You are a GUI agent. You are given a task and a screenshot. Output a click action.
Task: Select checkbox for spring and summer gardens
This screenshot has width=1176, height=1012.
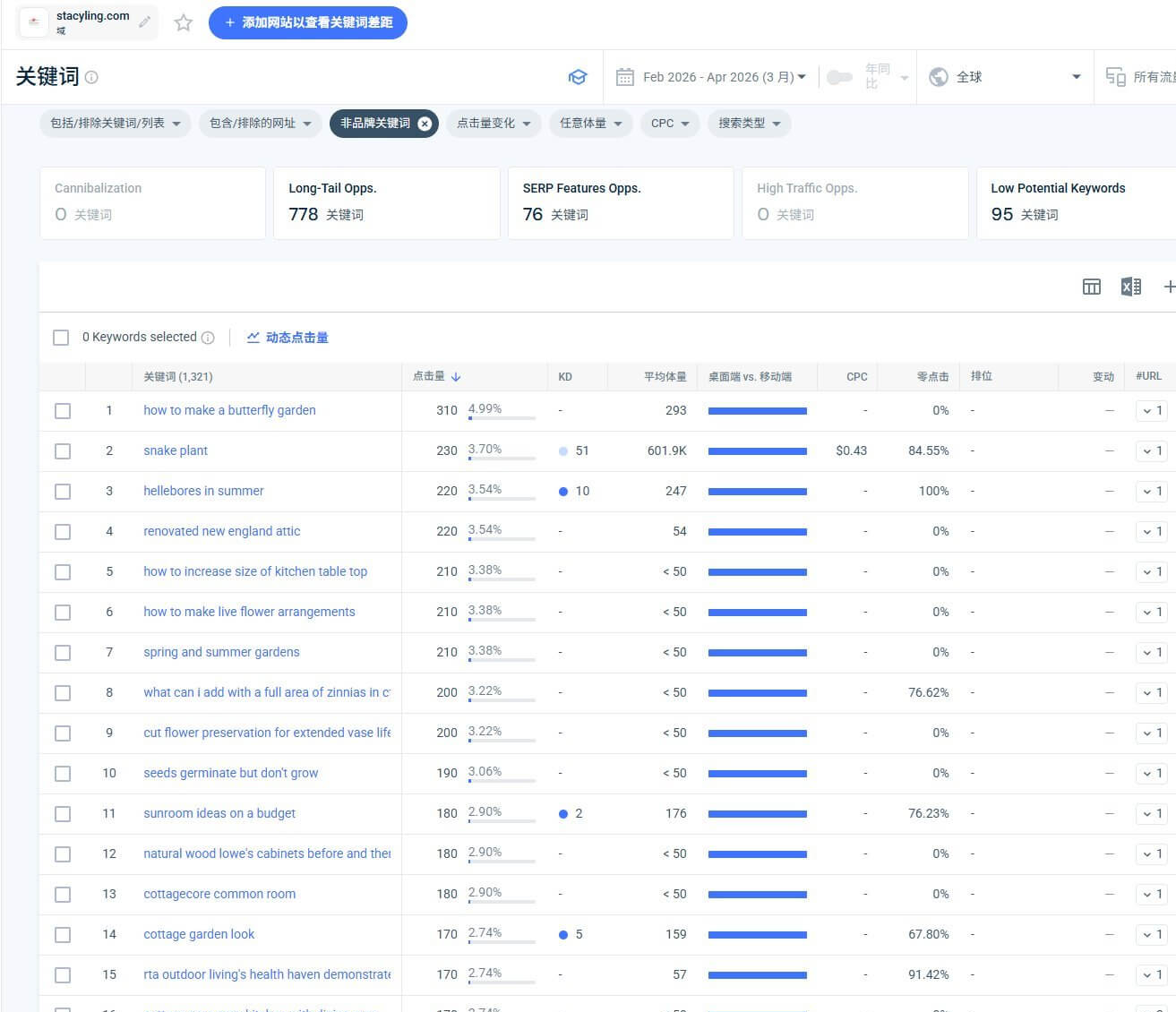point(63,653)
